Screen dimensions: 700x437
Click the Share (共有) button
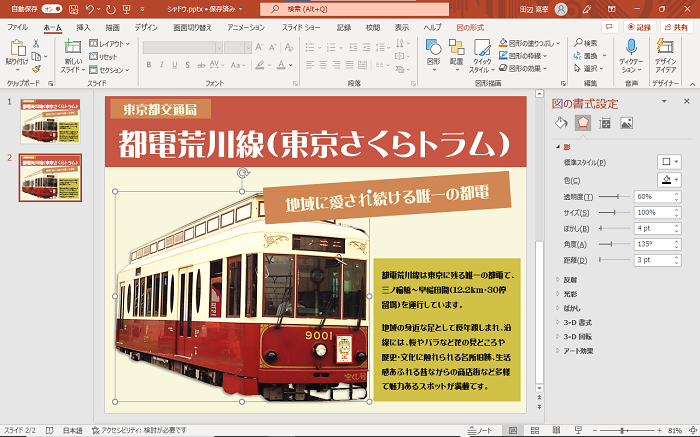coord(676,27)
